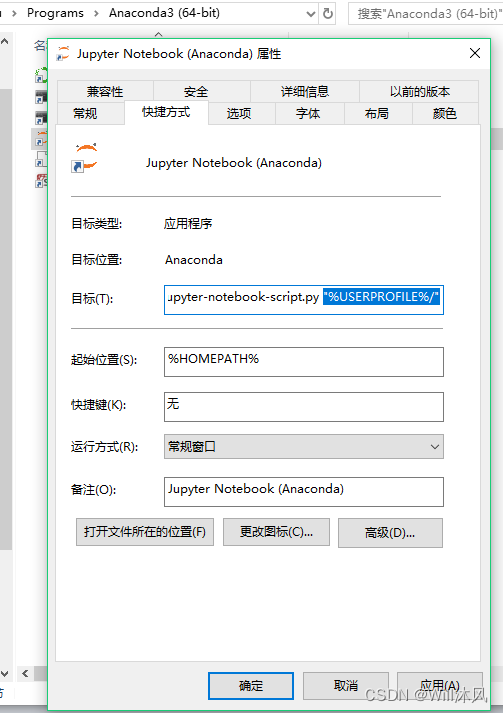Click the sort chevron above Explorer columns
Screen dimensions: 503x713
(x=158, y=35)
